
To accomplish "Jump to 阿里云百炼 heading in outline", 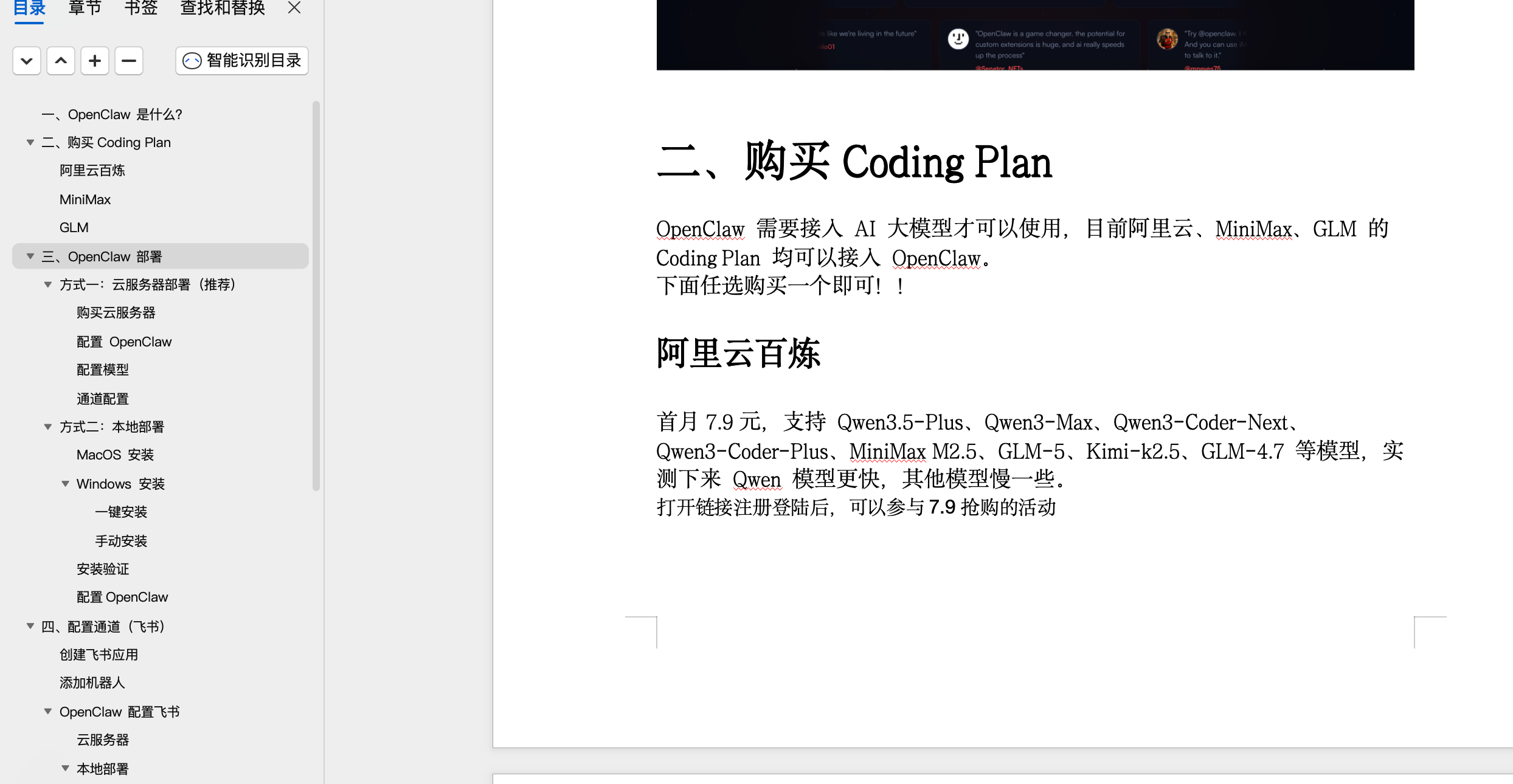I will (x=92, y=171).
